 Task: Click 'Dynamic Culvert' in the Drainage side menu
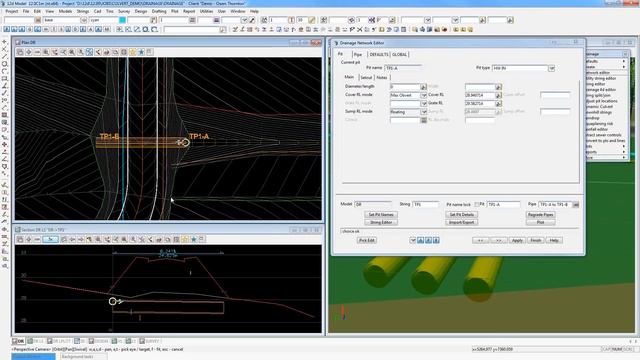pos(600,107)
